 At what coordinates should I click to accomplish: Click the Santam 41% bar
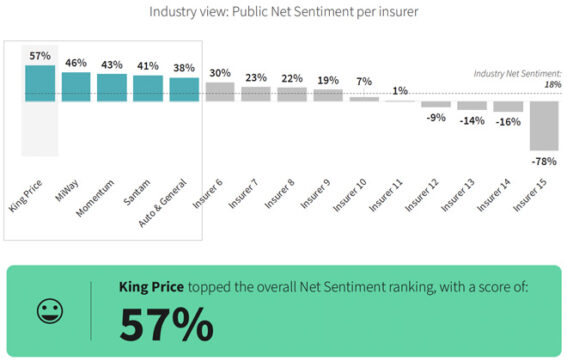(x=148, y=88)
